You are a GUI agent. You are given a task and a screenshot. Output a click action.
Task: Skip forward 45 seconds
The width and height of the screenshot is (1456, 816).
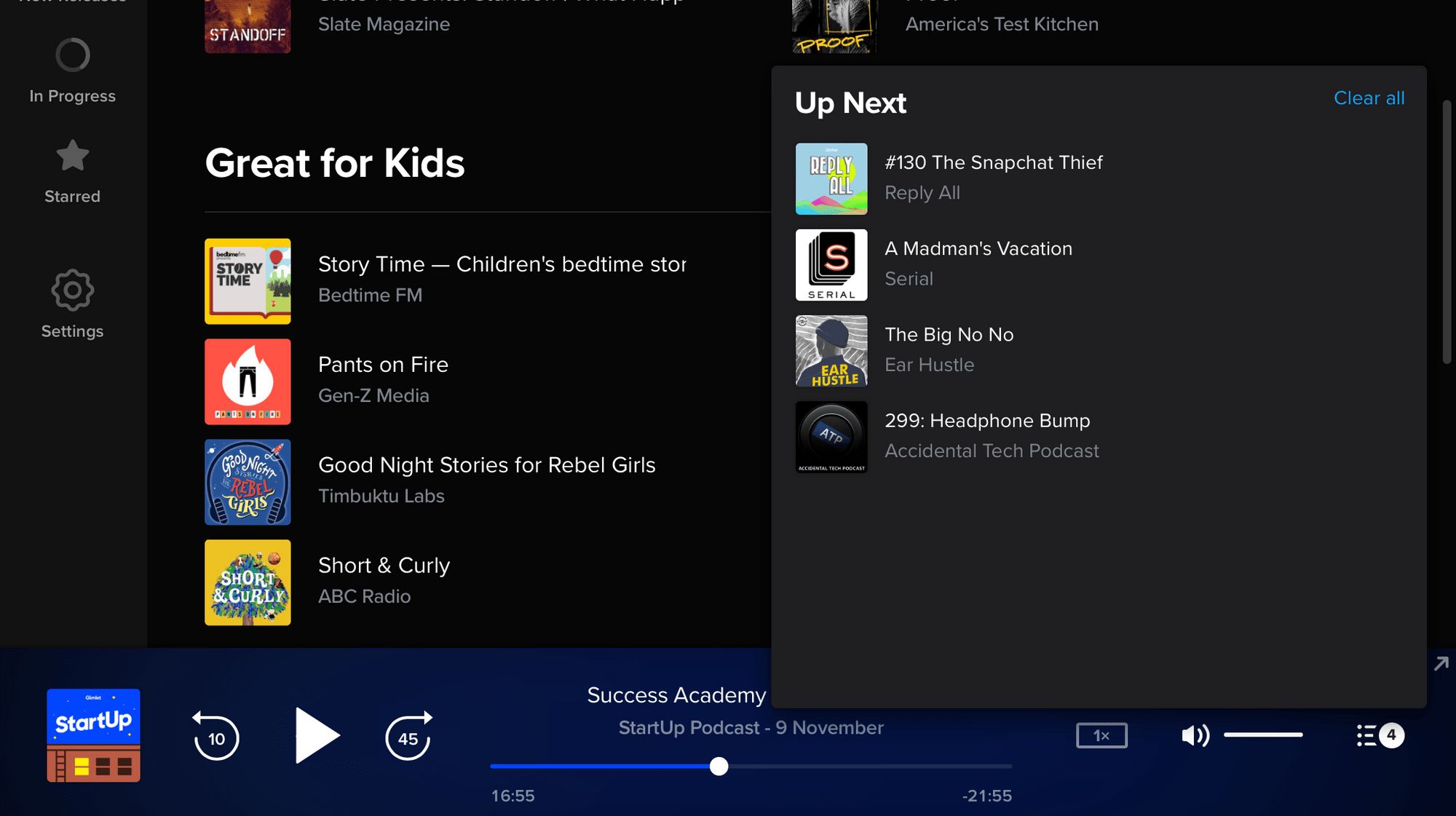(408, 736)
